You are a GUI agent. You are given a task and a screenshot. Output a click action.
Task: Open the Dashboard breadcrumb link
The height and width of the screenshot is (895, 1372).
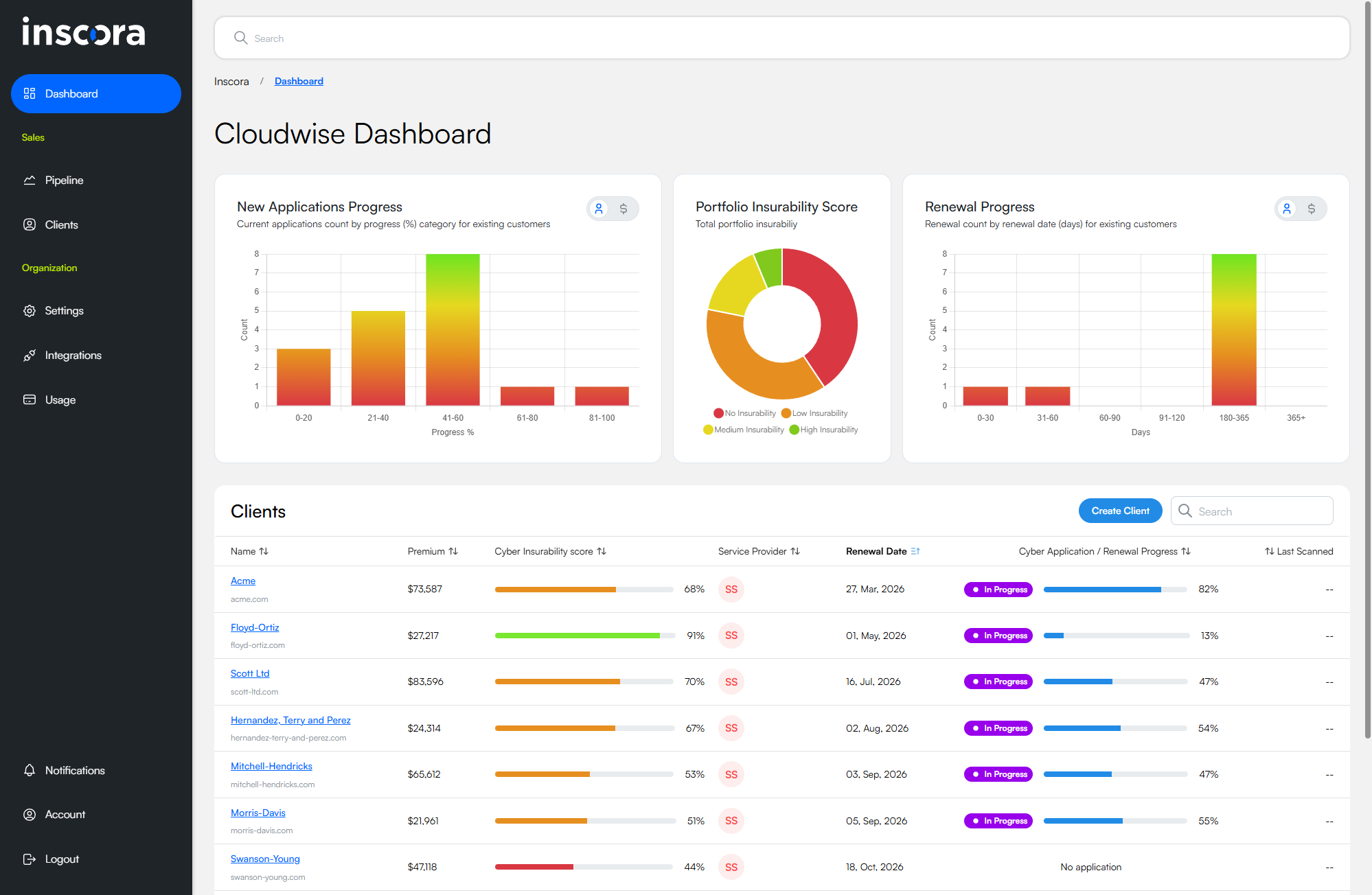click(x=299, y=81)
